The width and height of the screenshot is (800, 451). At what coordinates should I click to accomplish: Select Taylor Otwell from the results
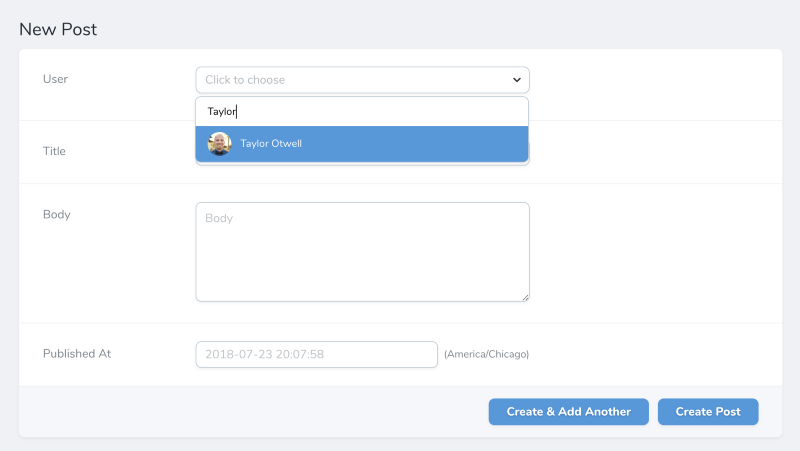[x=362, y=144]
